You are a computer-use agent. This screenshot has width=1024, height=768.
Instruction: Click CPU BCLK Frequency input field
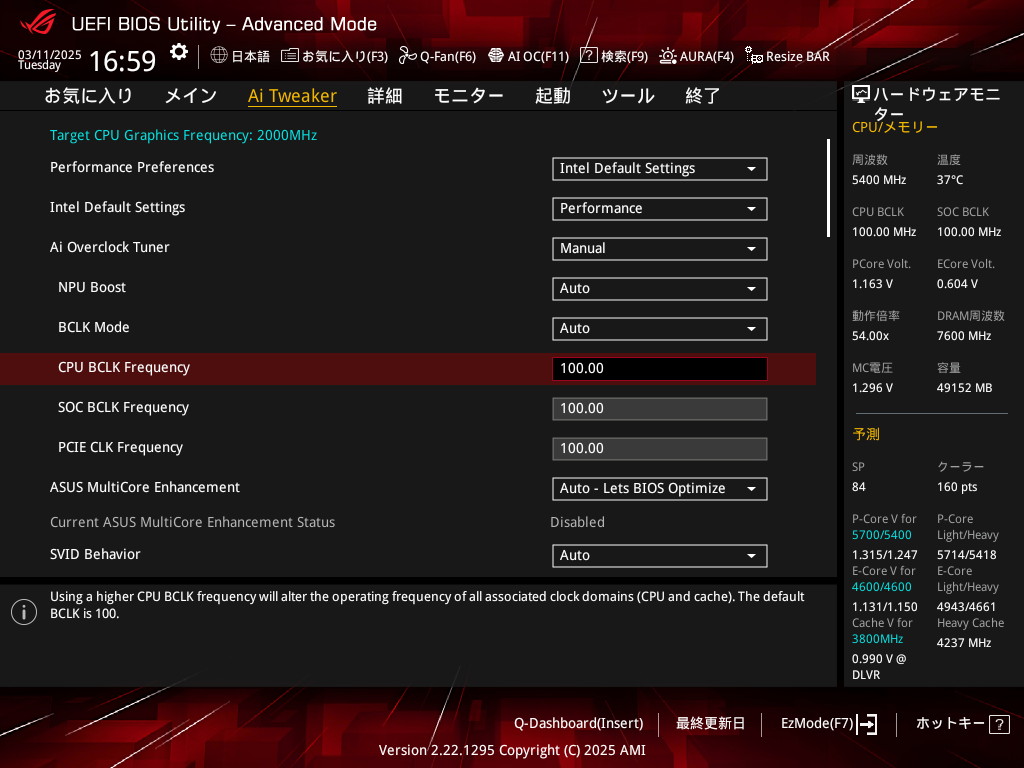[x=660, y=368]
